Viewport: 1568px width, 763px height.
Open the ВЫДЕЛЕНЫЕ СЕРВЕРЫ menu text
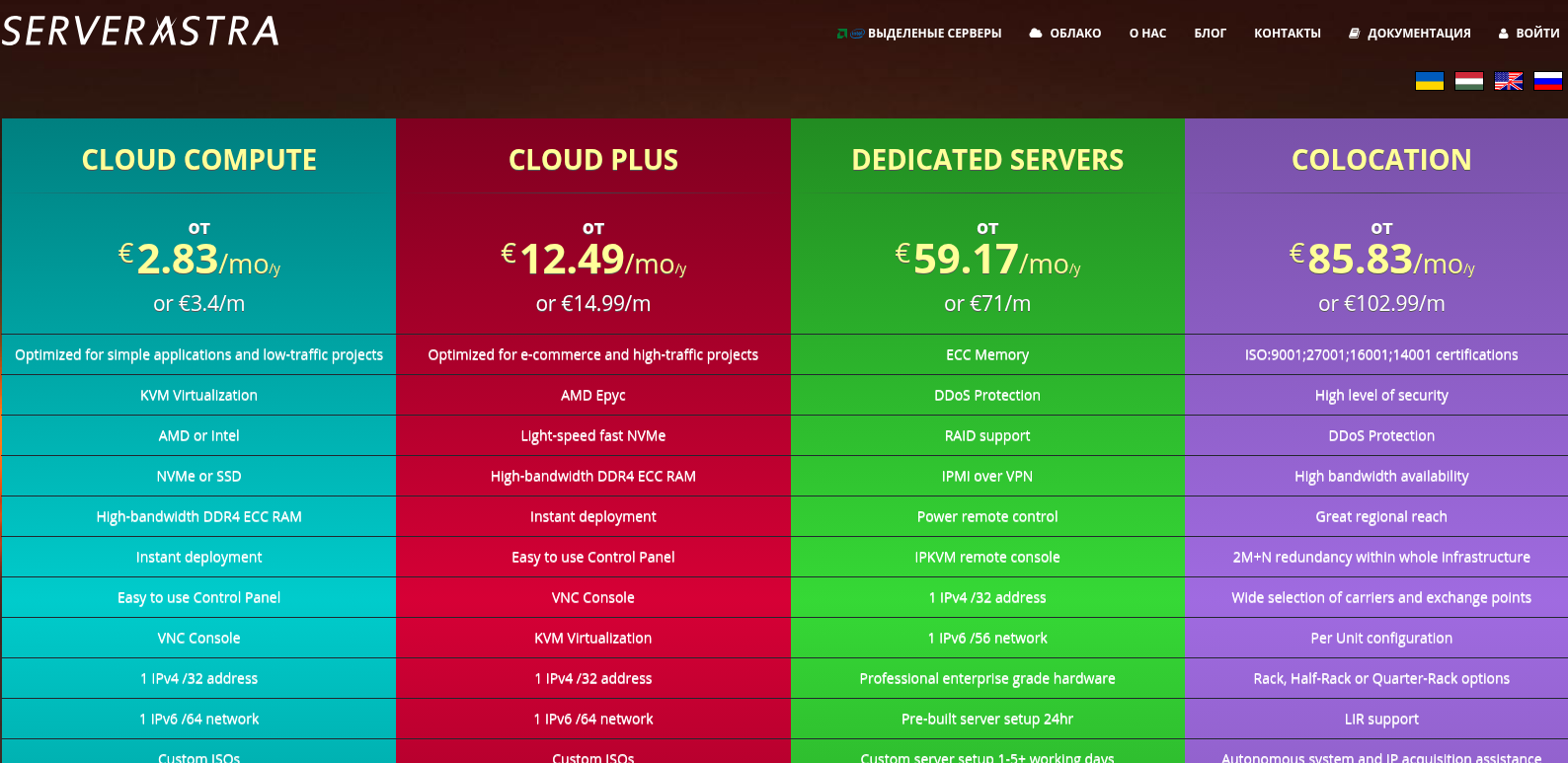[934, 34]
